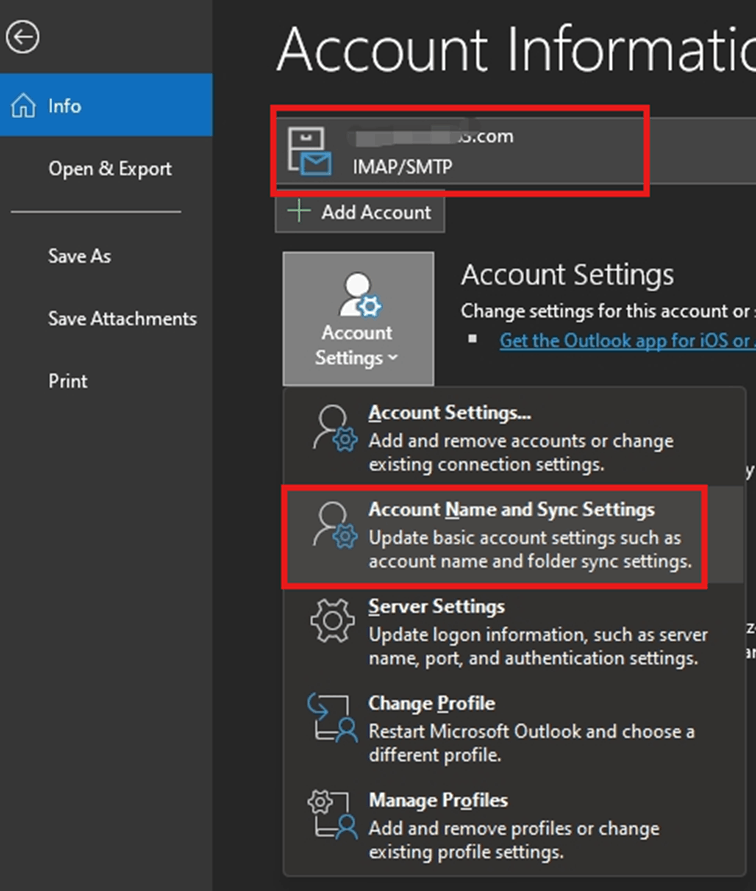Choose Save Attachments in the sidebar
This screenshot has width=756, height=891.
(122, 318)
